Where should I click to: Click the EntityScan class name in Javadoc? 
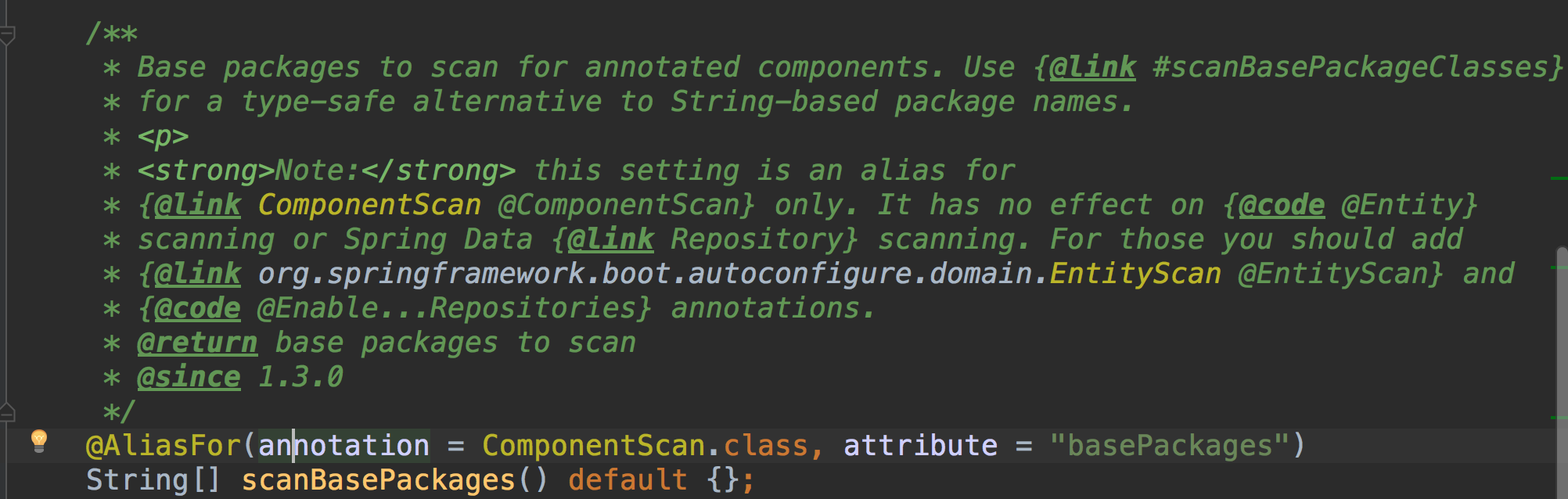tap(1135, 274)
